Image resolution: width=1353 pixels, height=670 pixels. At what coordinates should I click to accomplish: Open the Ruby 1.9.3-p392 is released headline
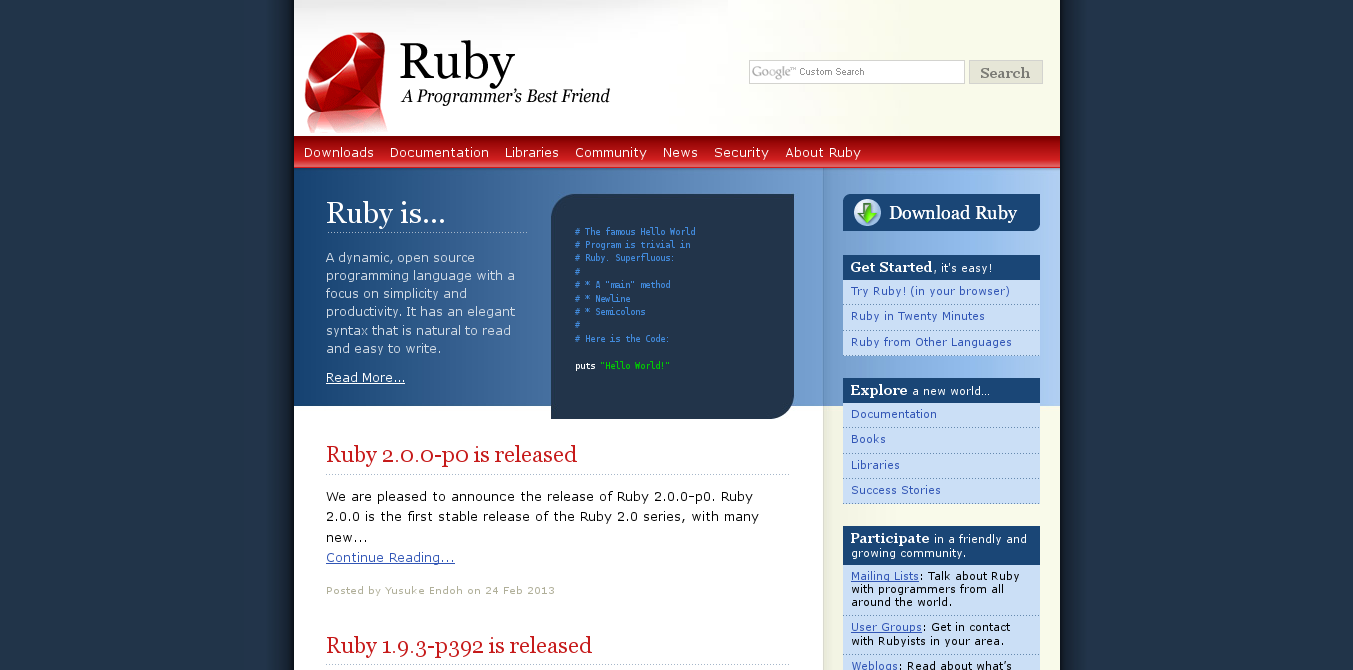459,645
